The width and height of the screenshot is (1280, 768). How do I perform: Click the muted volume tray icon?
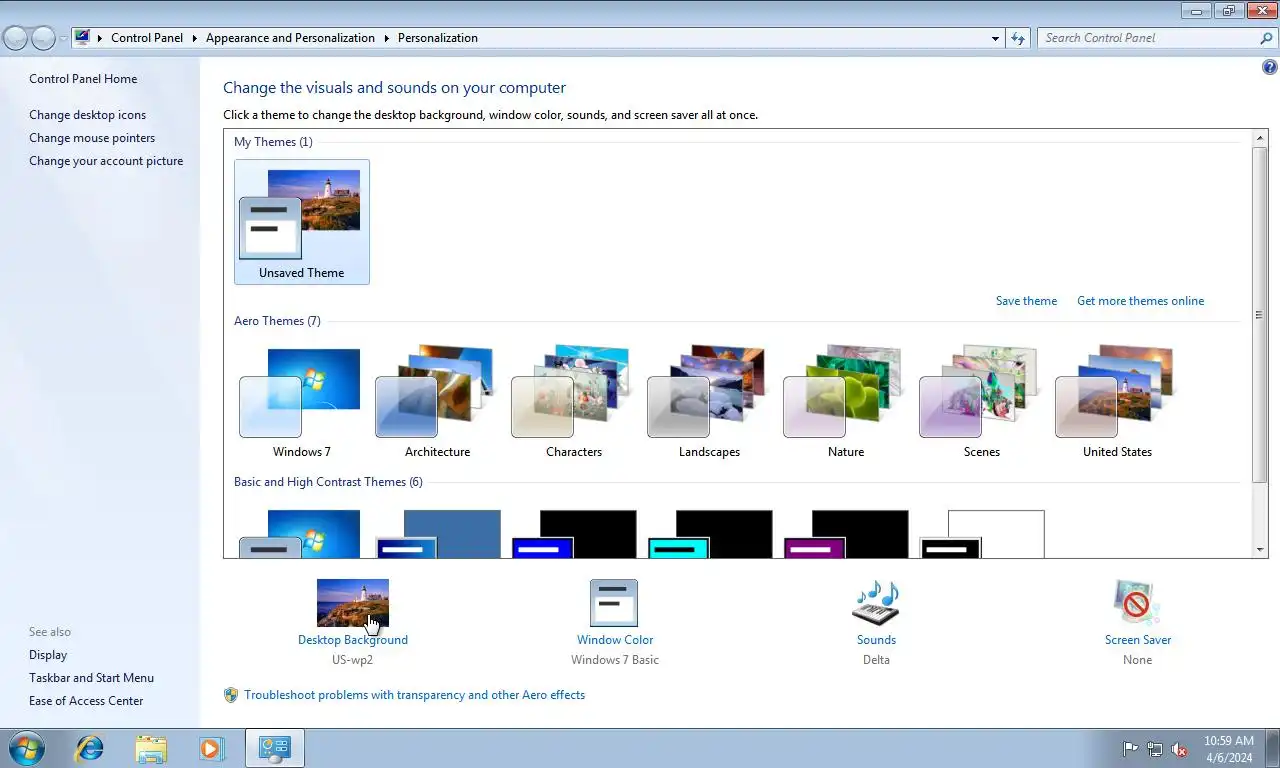pos(1180,749)
